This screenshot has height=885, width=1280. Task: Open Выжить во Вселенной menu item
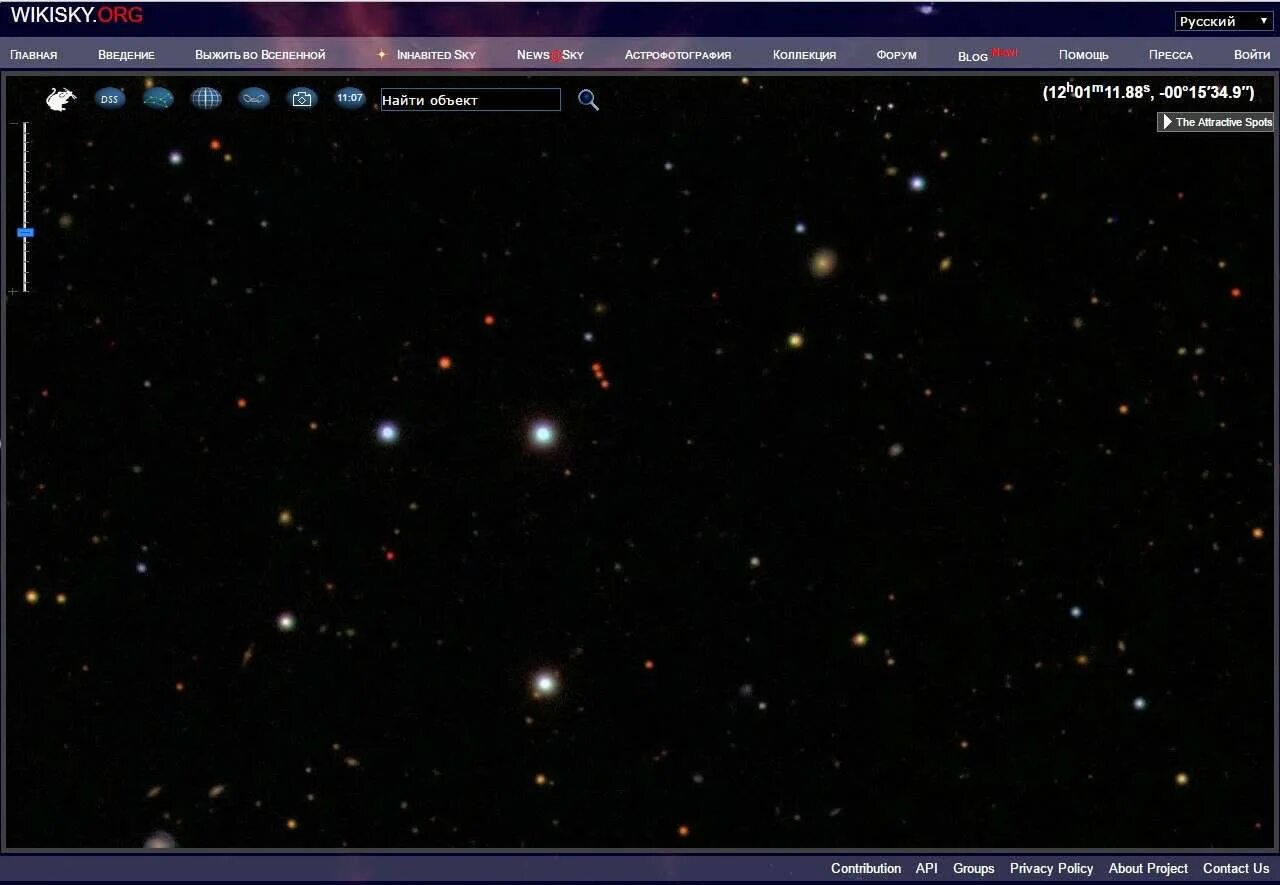pyautogui.click(x=260, y=55)
